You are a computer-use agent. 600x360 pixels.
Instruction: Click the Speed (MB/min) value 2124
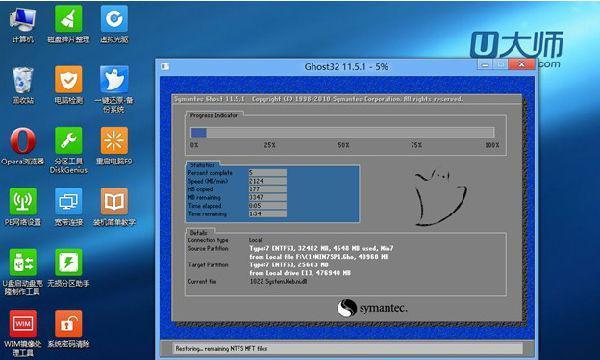(x=267, y=181)
